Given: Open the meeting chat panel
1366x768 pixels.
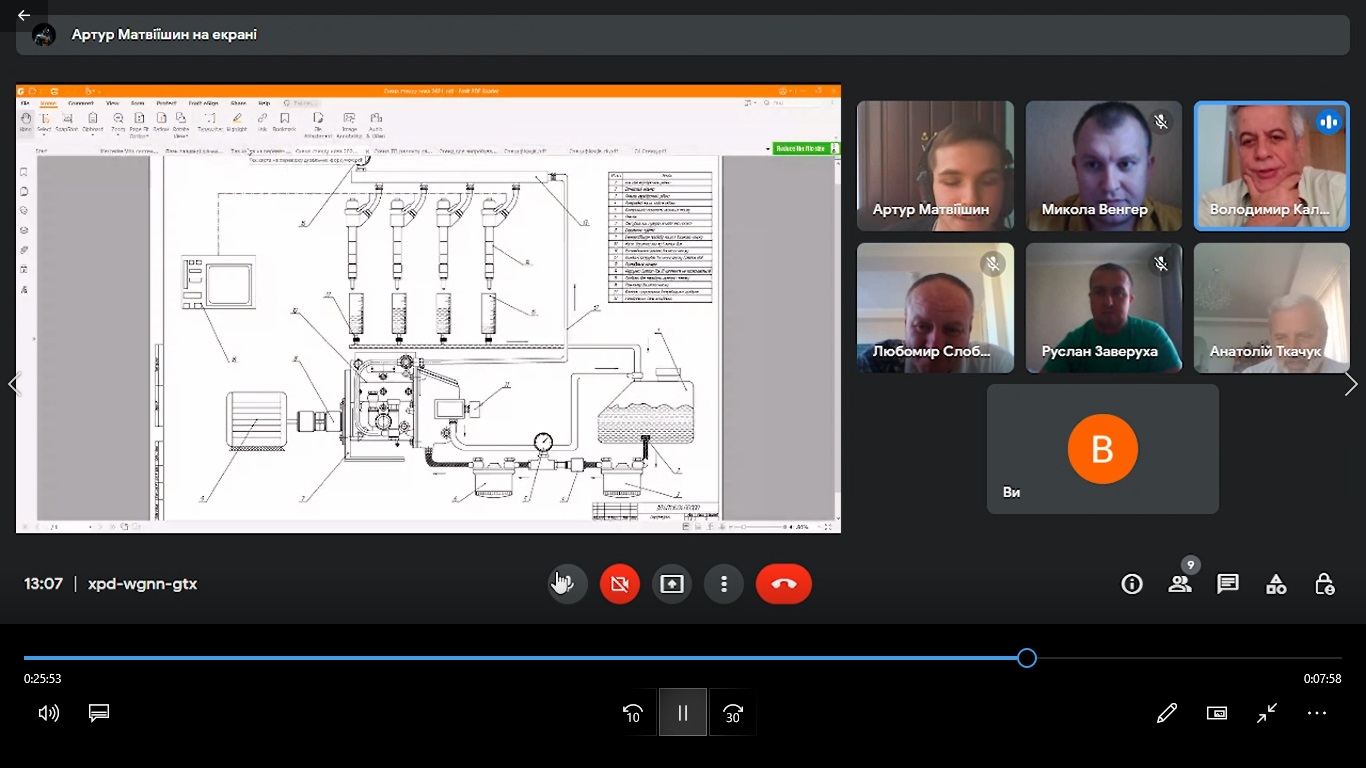Looking at the screenshot, I should click(x=1228, y=584).
